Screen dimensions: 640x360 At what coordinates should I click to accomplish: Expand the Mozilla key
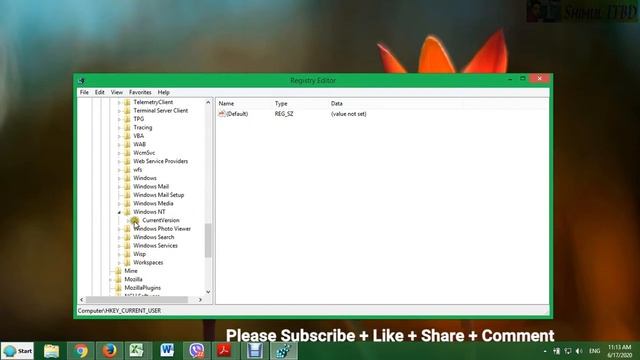point(111,280)
